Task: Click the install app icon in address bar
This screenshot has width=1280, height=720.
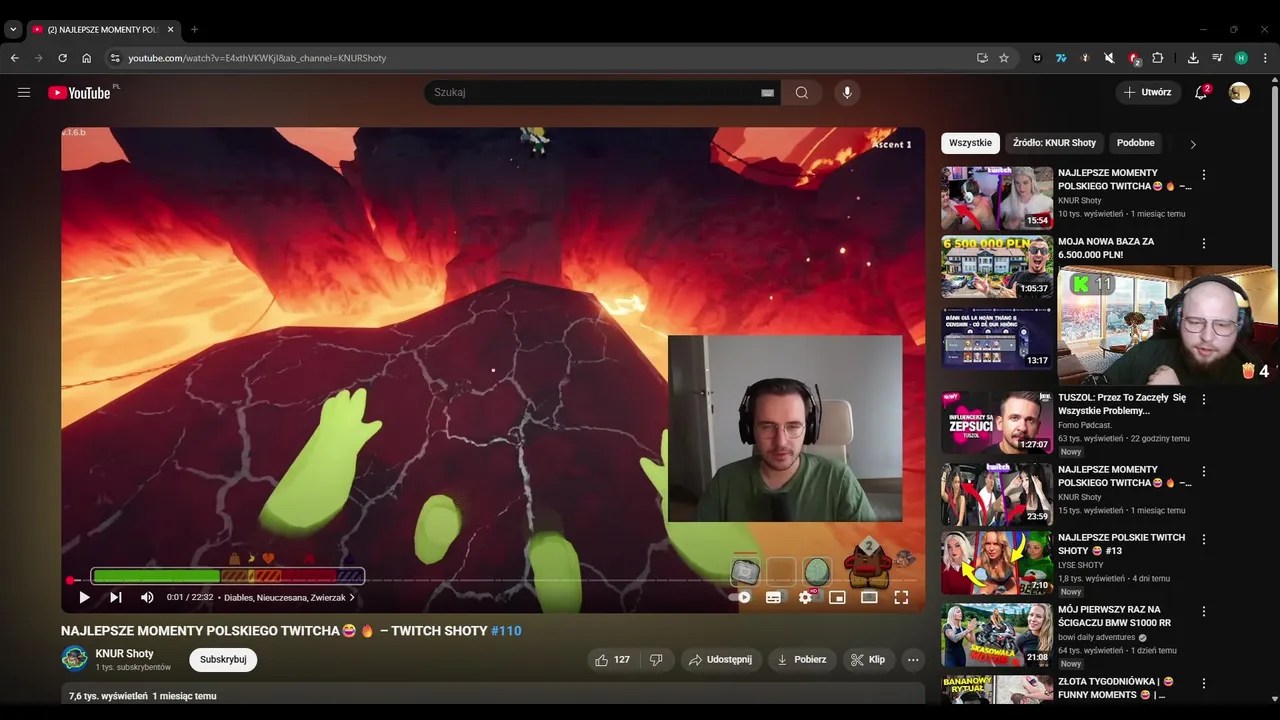Action: coord(982,58)
